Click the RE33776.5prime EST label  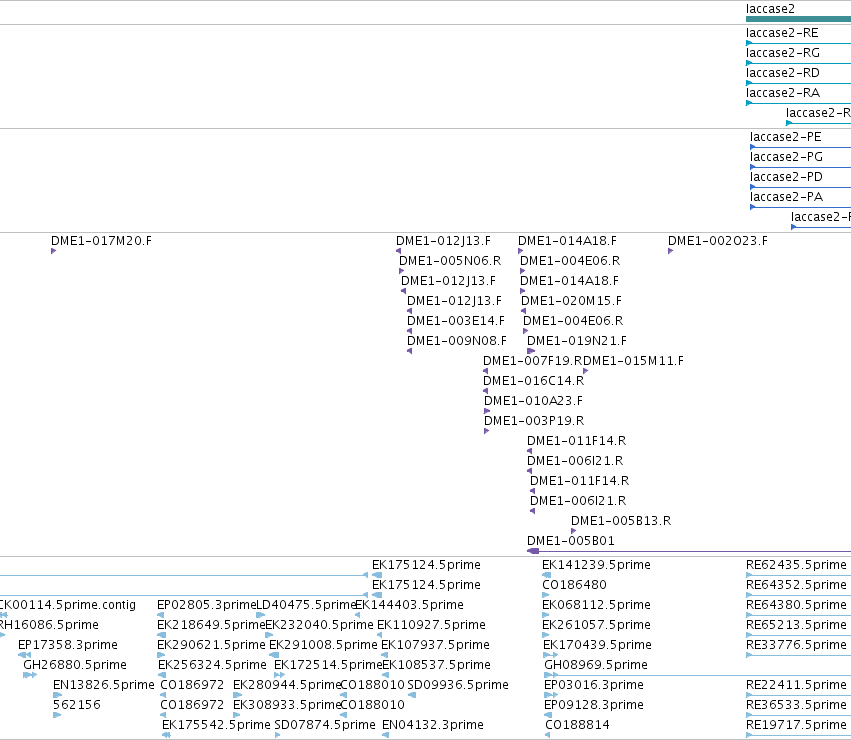point(796,646)
